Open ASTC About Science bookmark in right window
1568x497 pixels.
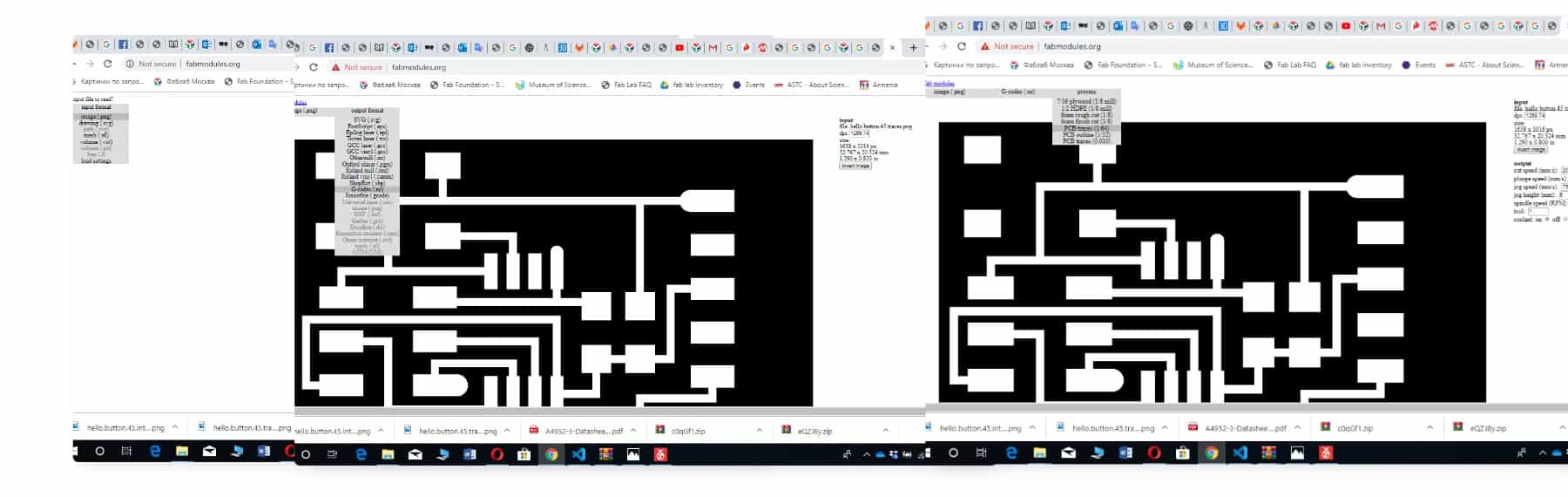click(1484, 65)
